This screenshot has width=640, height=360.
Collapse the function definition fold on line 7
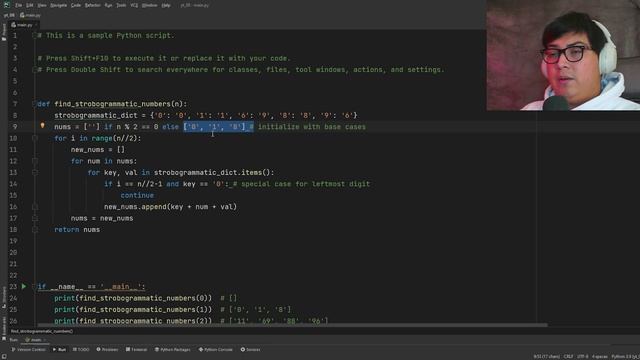point(35,104)
